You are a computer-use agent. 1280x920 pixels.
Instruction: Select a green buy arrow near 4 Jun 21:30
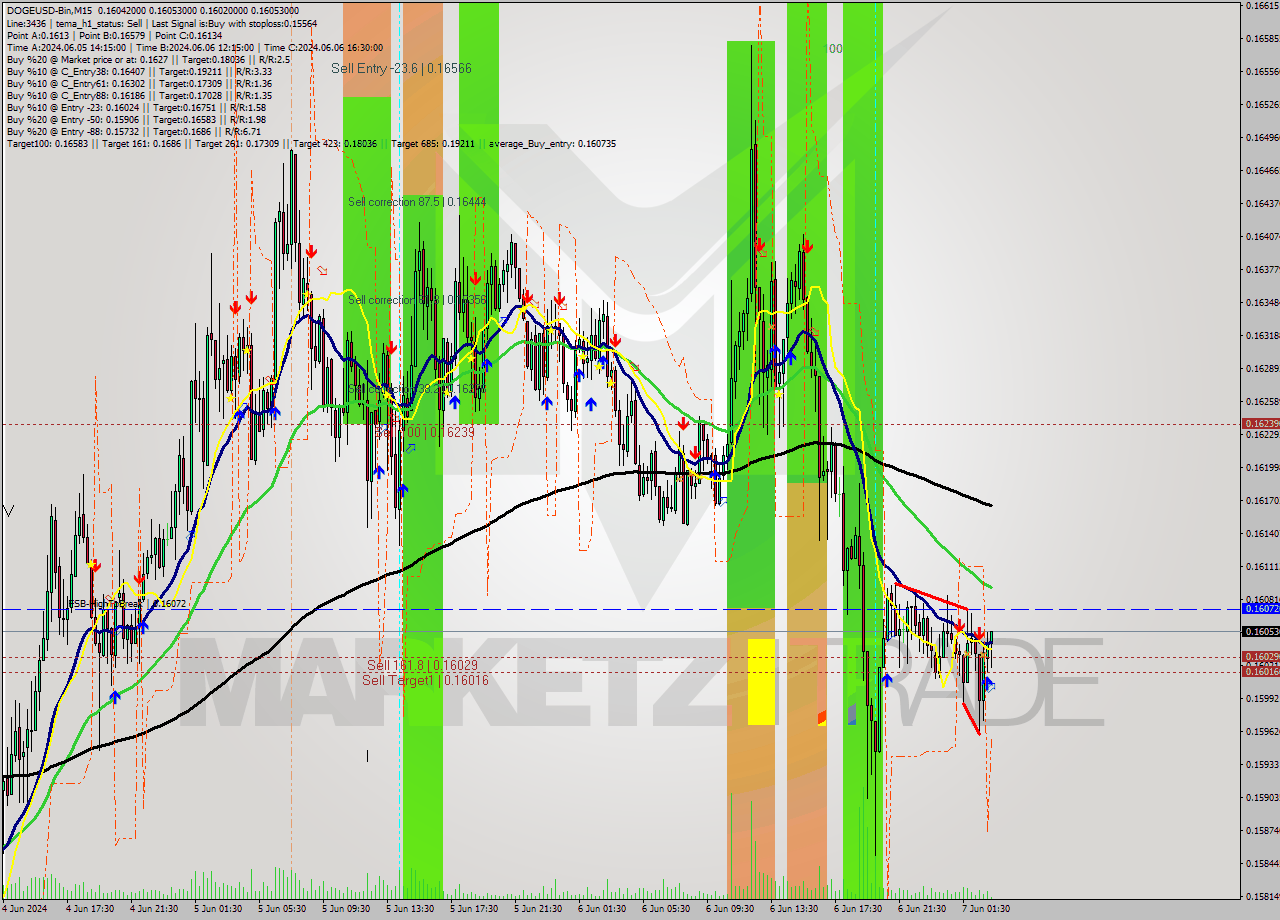coord(115,695)
